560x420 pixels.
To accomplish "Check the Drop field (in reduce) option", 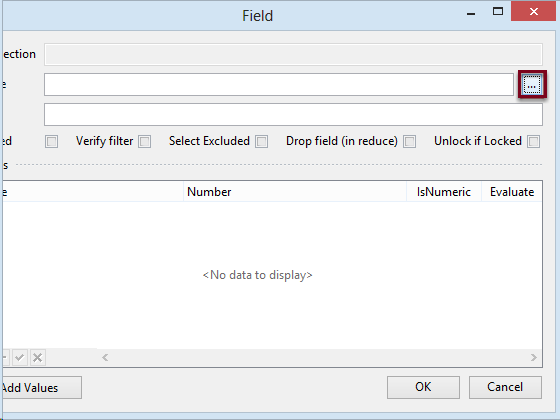I will click(x=409, y=142).
